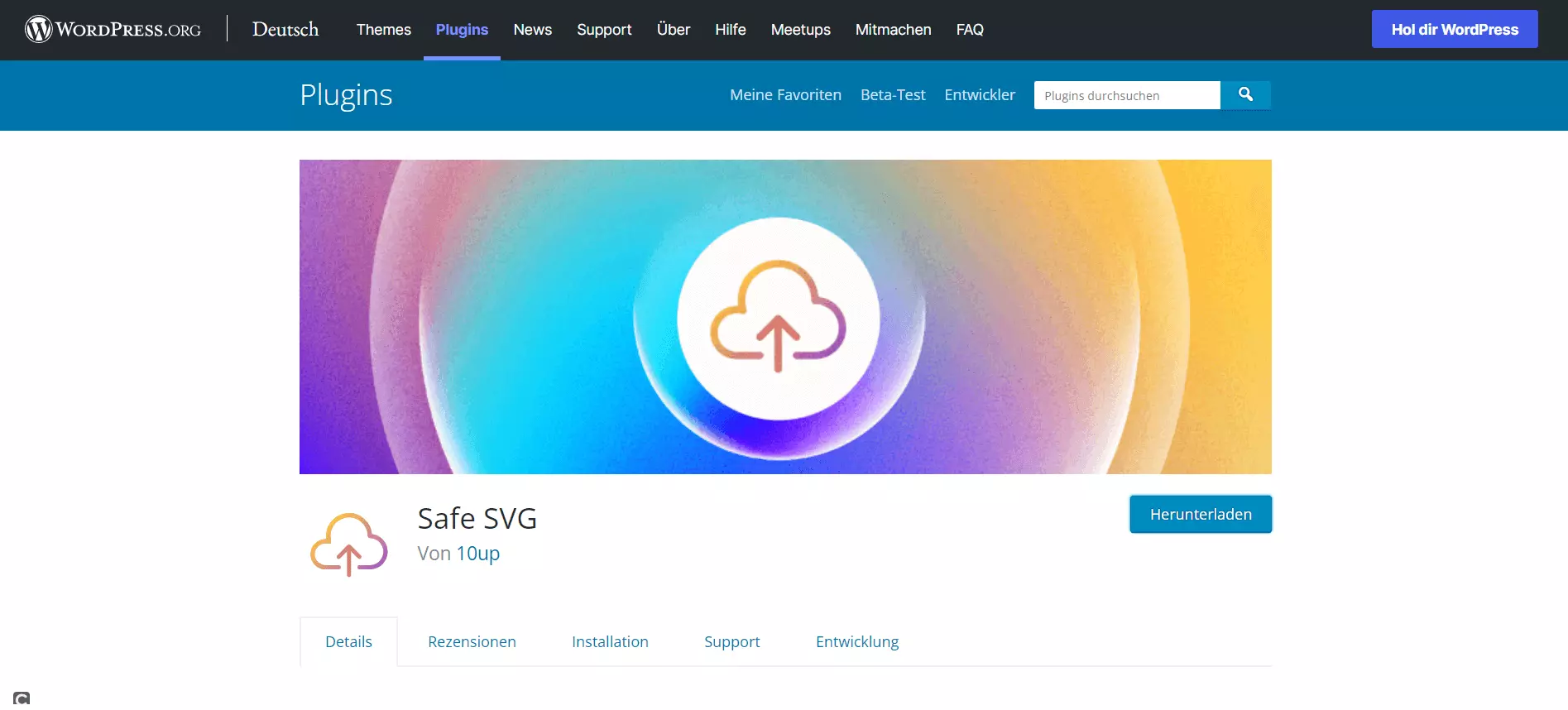Switch to the Rezensionen tab

coord(472,642)
